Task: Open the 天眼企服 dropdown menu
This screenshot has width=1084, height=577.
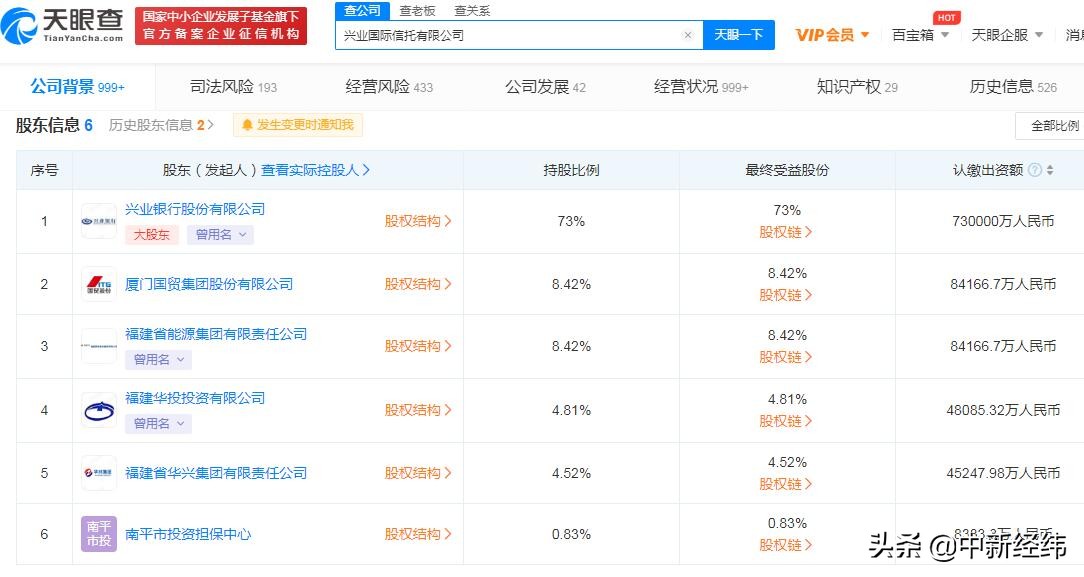Action: (1007, 35)
